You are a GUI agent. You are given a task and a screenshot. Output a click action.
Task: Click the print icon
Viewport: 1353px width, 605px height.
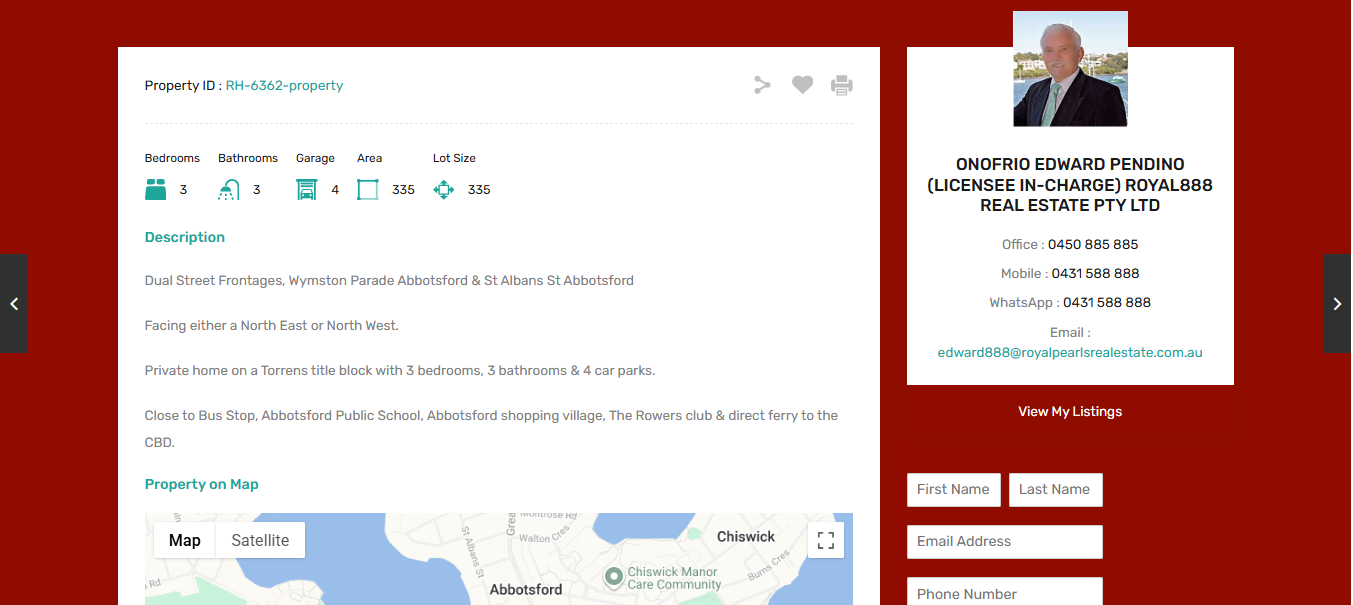tap(842, 85)
